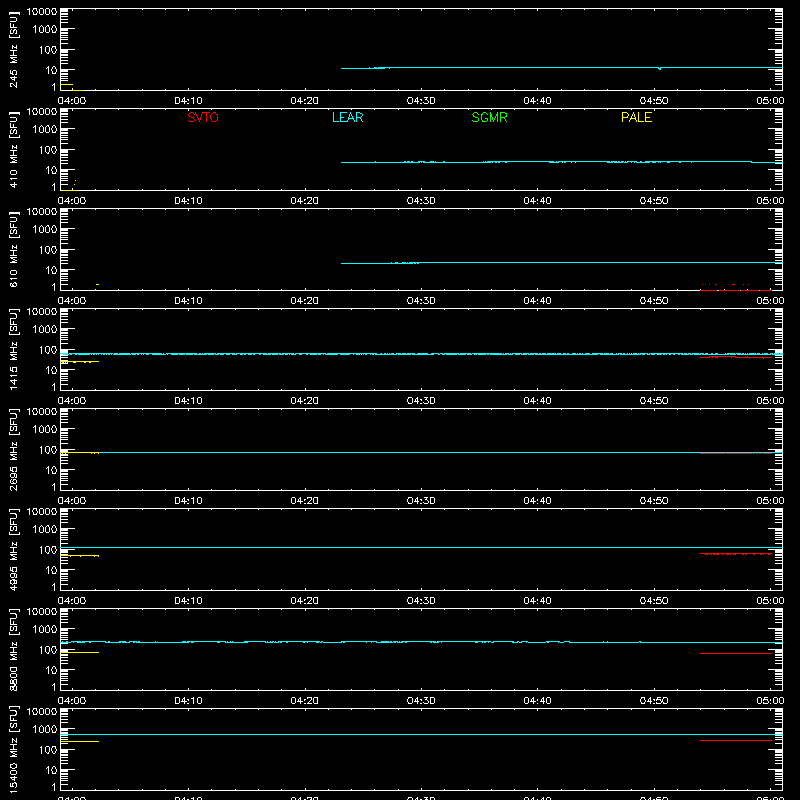Click the cyan LEAR trace in the 245 MHz plot
The image size is (800, 800).
561,67
